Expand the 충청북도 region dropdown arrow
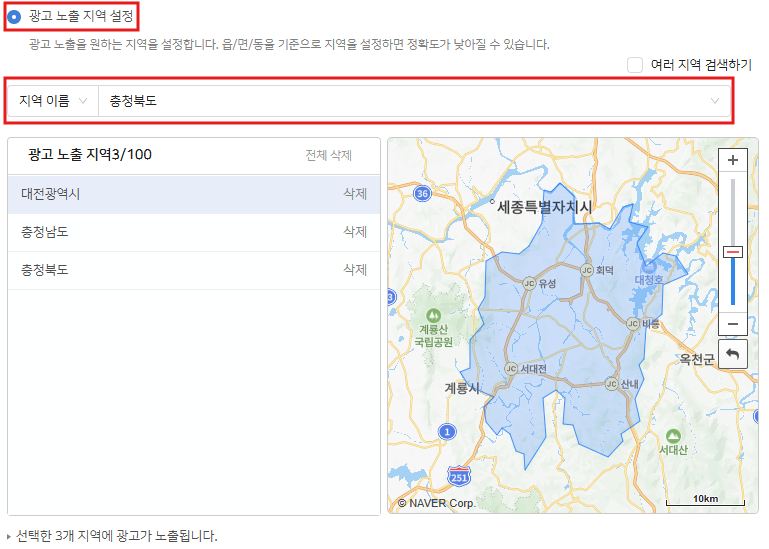Viewport: 769px width, 549px height. pos(714,101)
